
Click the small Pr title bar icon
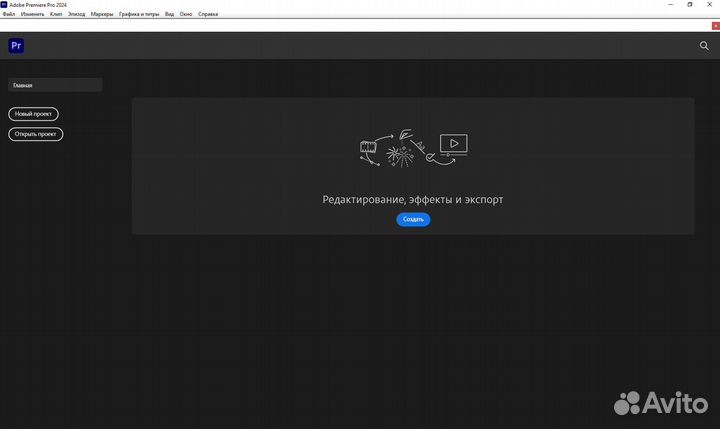[4, 5]
